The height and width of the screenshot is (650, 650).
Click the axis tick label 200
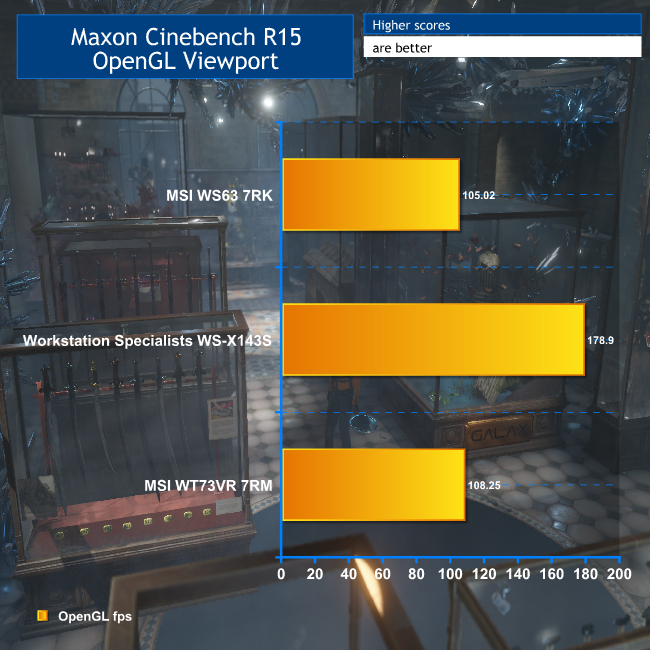pyautogui.click(x=619, y=574)
